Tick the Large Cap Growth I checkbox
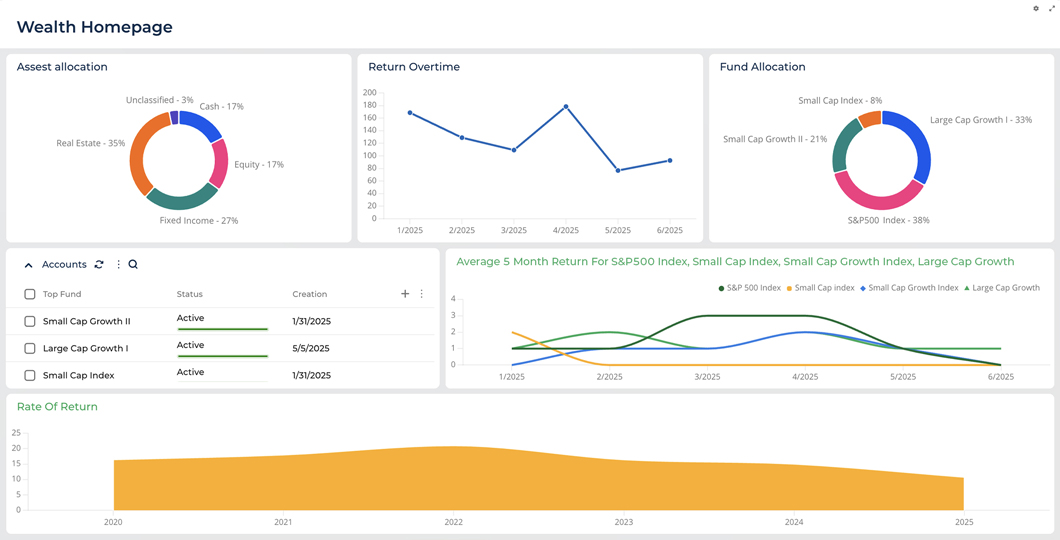This screenshot has height=540, width=1060. 30,349
